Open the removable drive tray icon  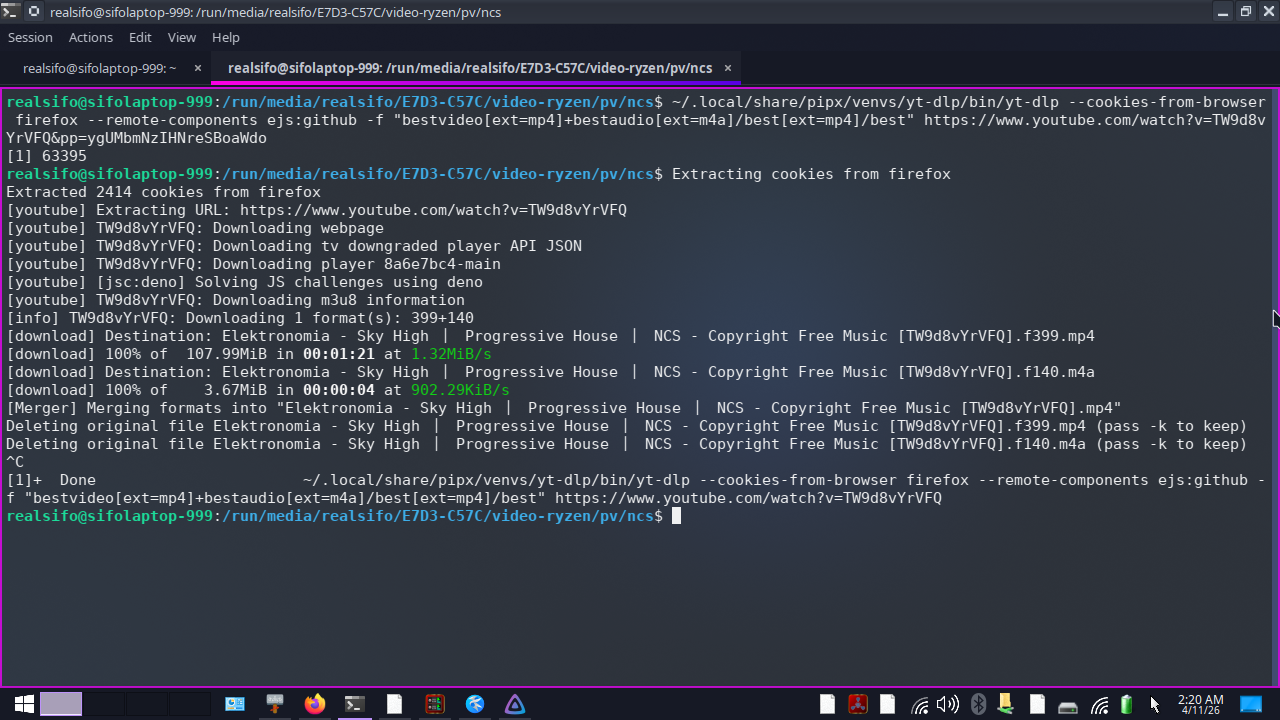click(1068, 706)
